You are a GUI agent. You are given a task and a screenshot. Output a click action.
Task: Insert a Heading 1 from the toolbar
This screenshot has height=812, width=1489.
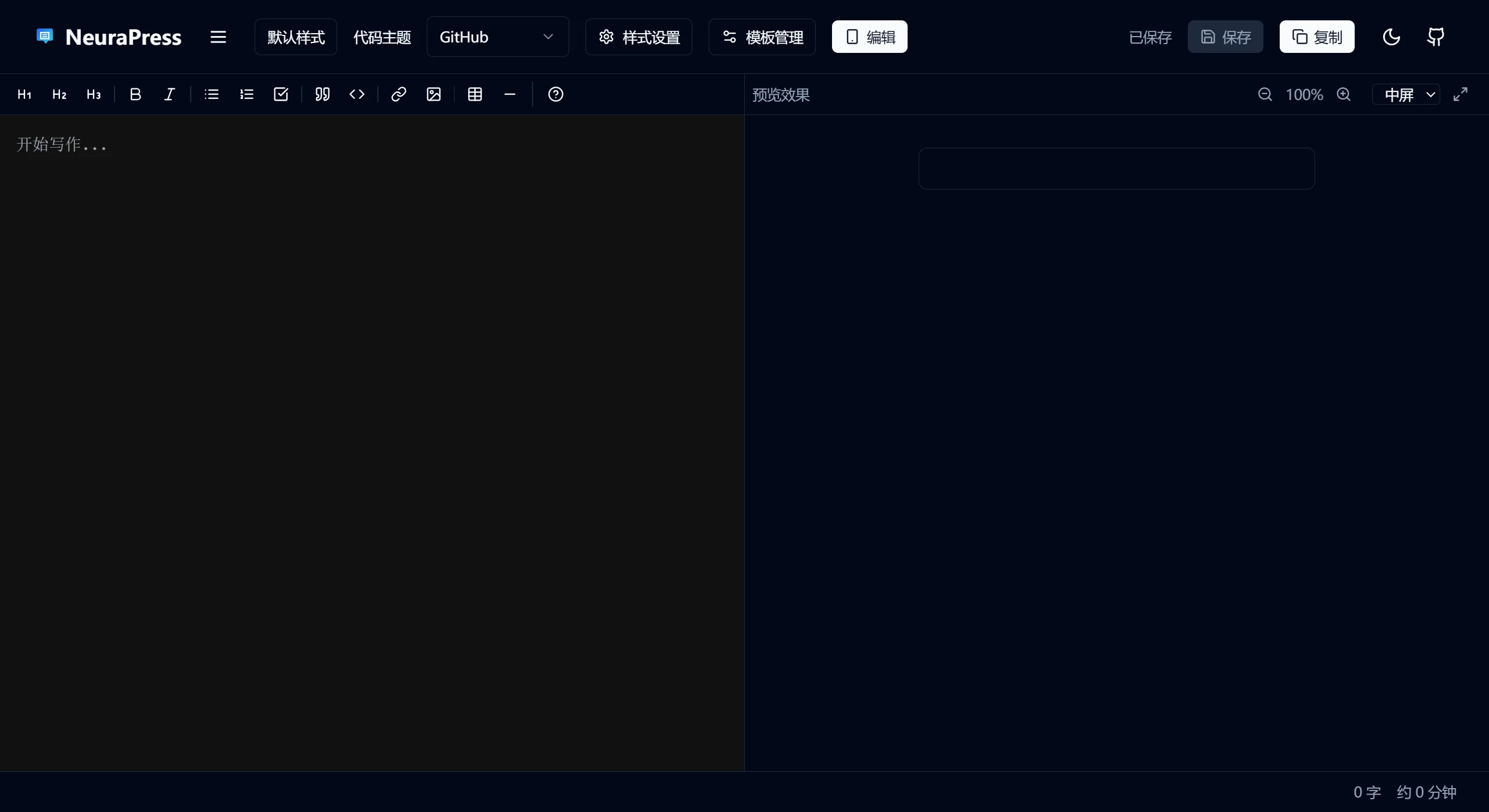click(x=24, y=94)
